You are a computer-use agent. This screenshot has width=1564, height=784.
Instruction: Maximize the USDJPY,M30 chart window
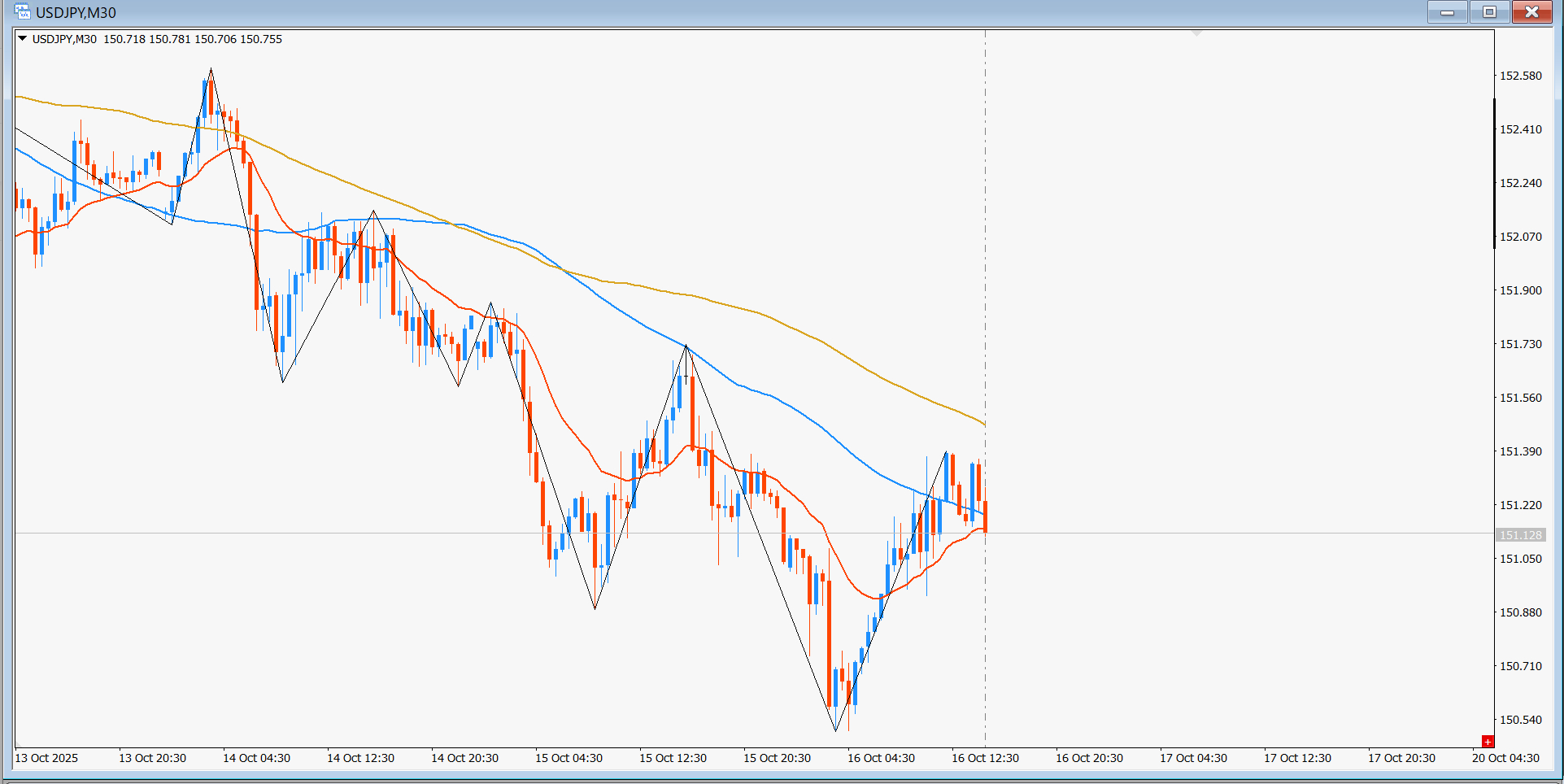coord(1490,12)
